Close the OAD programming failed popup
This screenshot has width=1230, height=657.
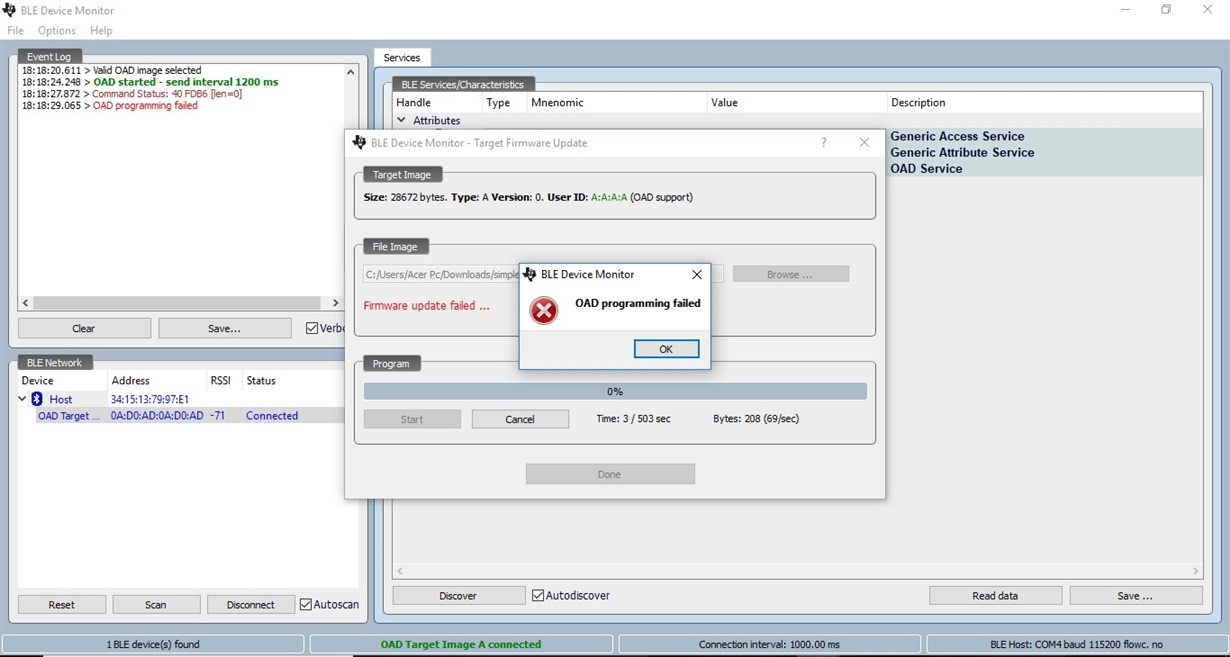click(x=697, y=274)
